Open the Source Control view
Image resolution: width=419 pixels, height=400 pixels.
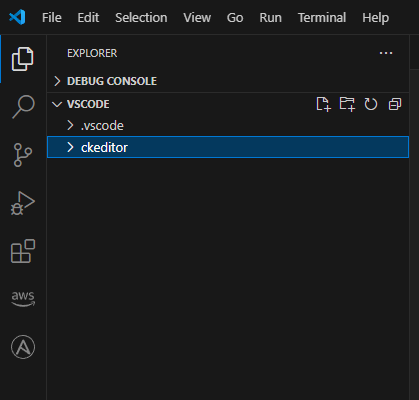23,155
